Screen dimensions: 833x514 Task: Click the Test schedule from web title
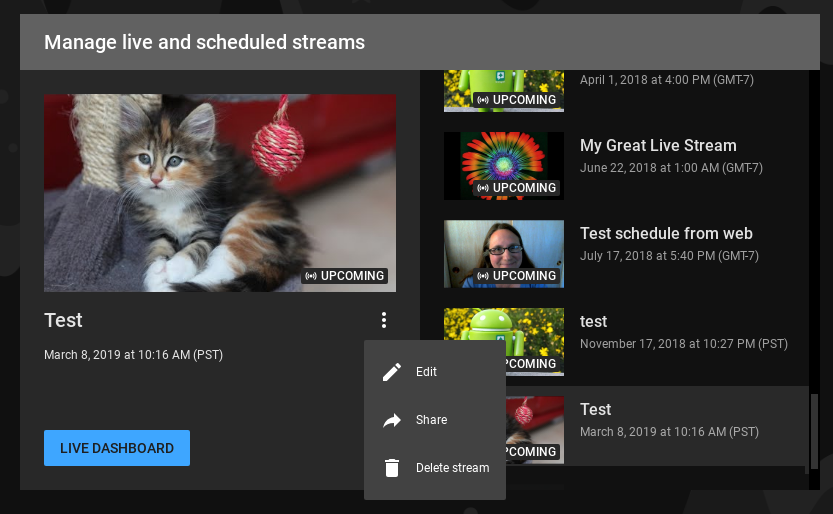pyautogui.click(x=666, y=234)
